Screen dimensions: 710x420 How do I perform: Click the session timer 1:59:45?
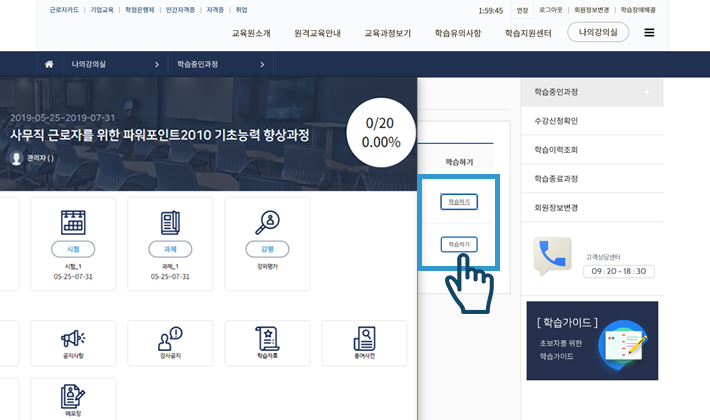490,10
